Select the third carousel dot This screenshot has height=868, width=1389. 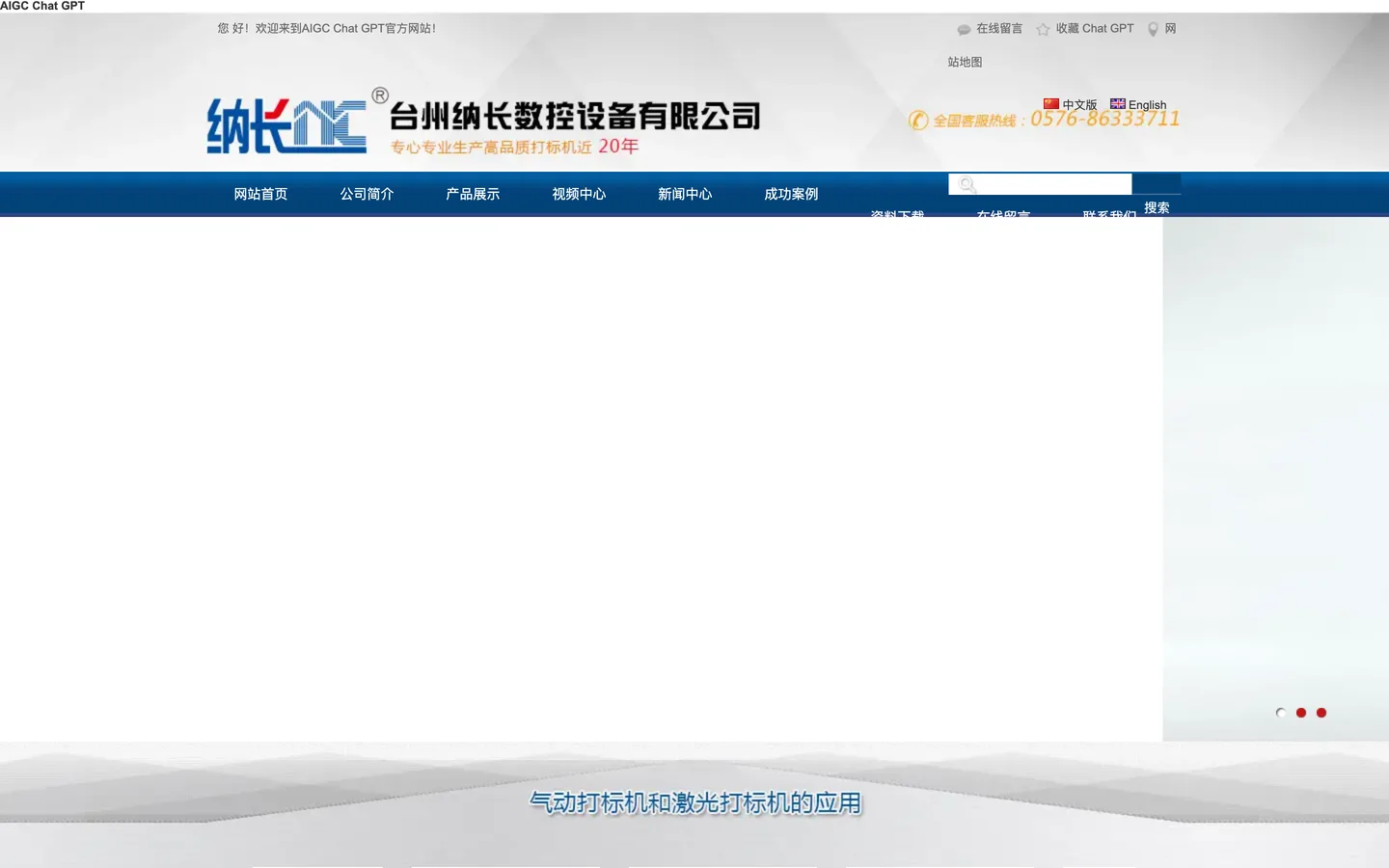coord(1321,713)
